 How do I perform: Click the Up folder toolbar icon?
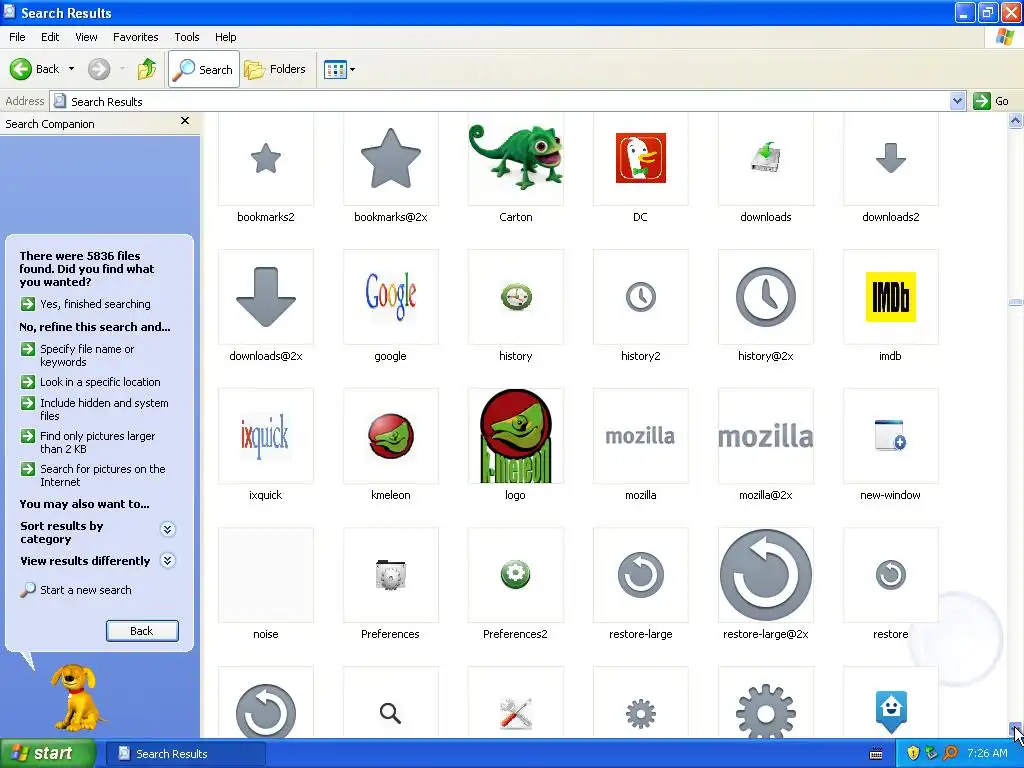click(x=147, y=69)
